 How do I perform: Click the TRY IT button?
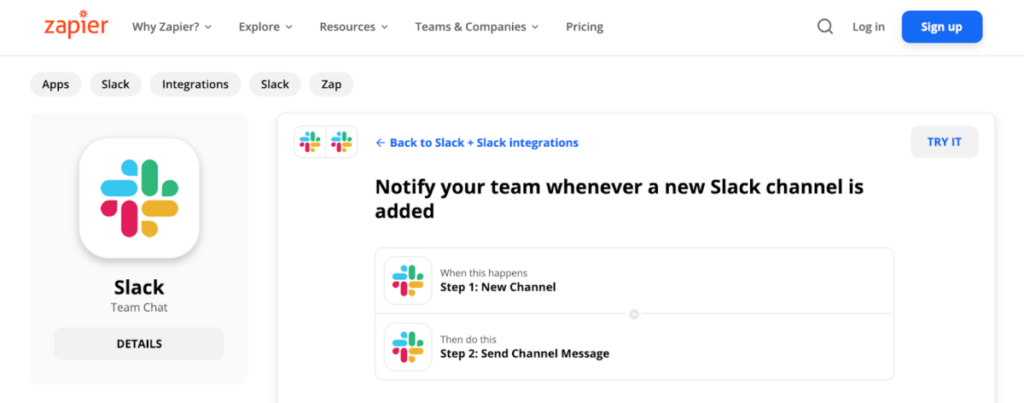[944, 142]
